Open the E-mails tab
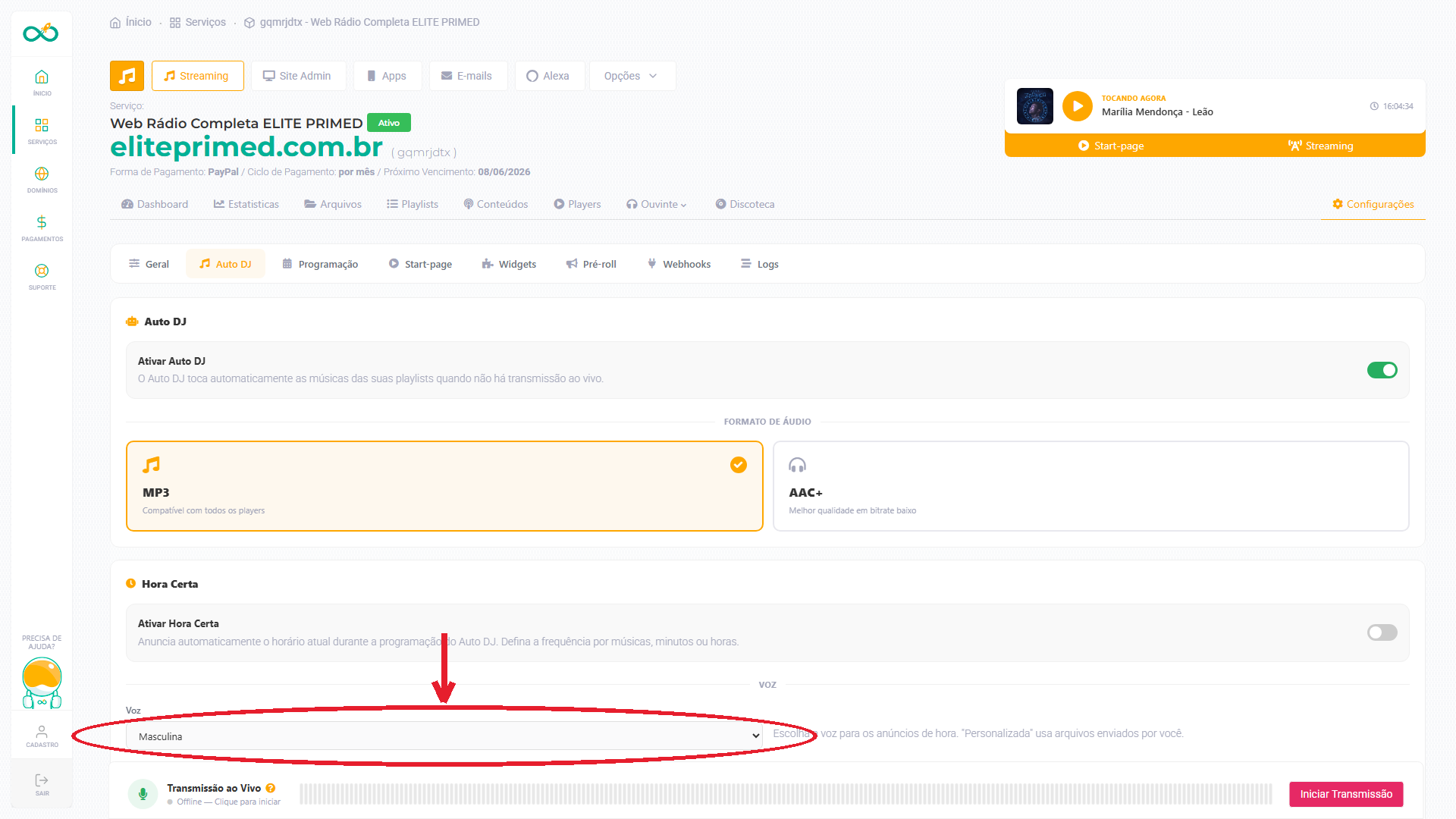1456x819 pixels. 468,76
